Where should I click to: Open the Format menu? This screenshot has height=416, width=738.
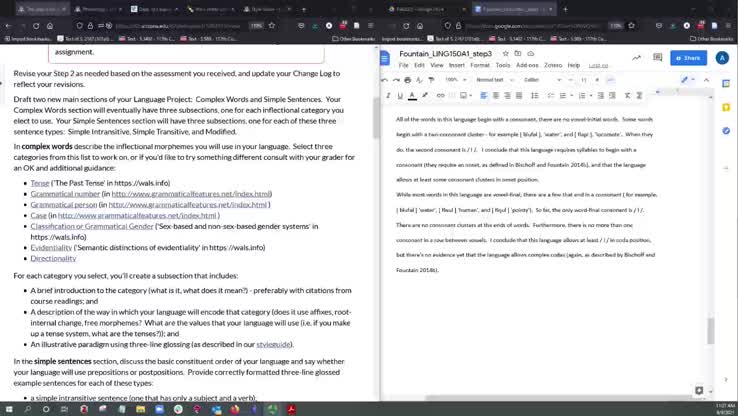(481, 65)
